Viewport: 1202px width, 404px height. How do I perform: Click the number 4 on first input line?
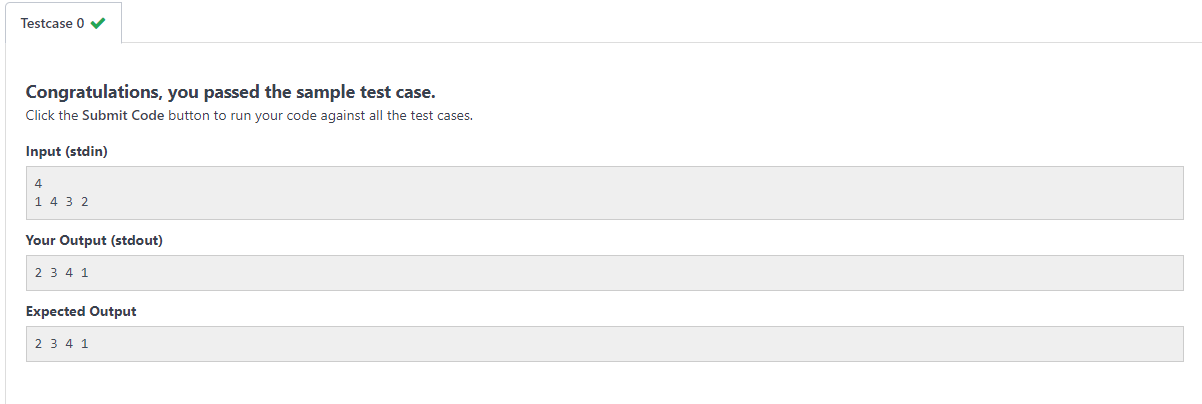(38, 183)
